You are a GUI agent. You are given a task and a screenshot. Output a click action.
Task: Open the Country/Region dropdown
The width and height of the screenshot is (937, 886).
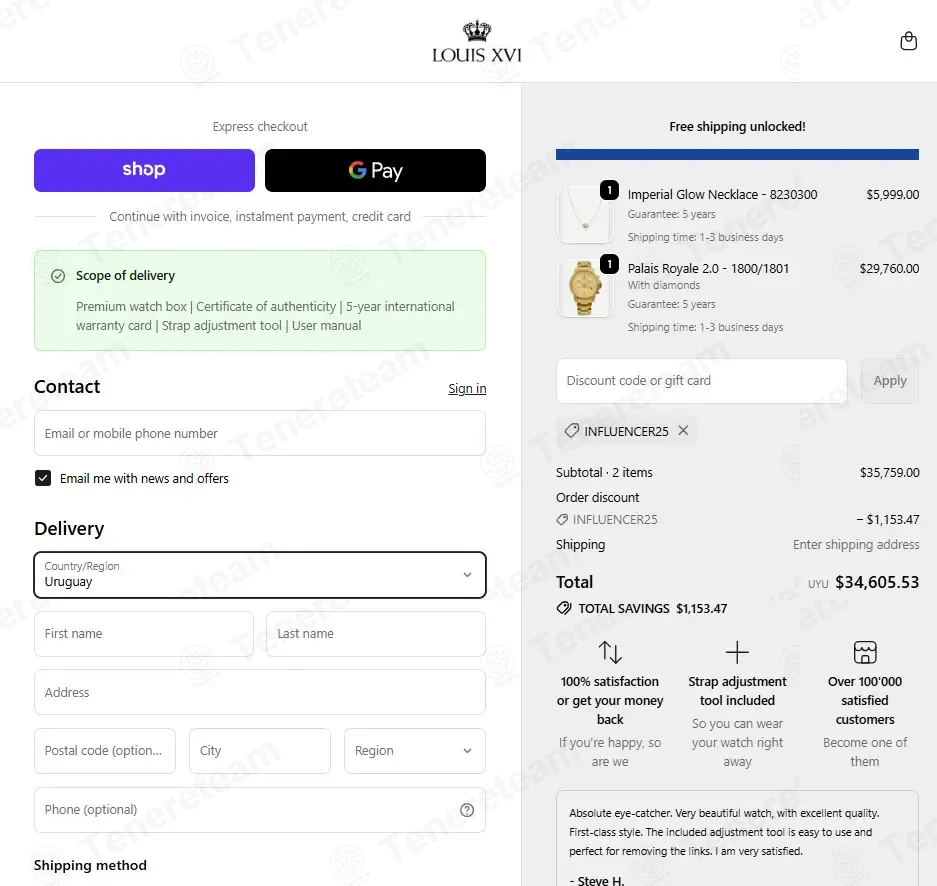(260, 575)
